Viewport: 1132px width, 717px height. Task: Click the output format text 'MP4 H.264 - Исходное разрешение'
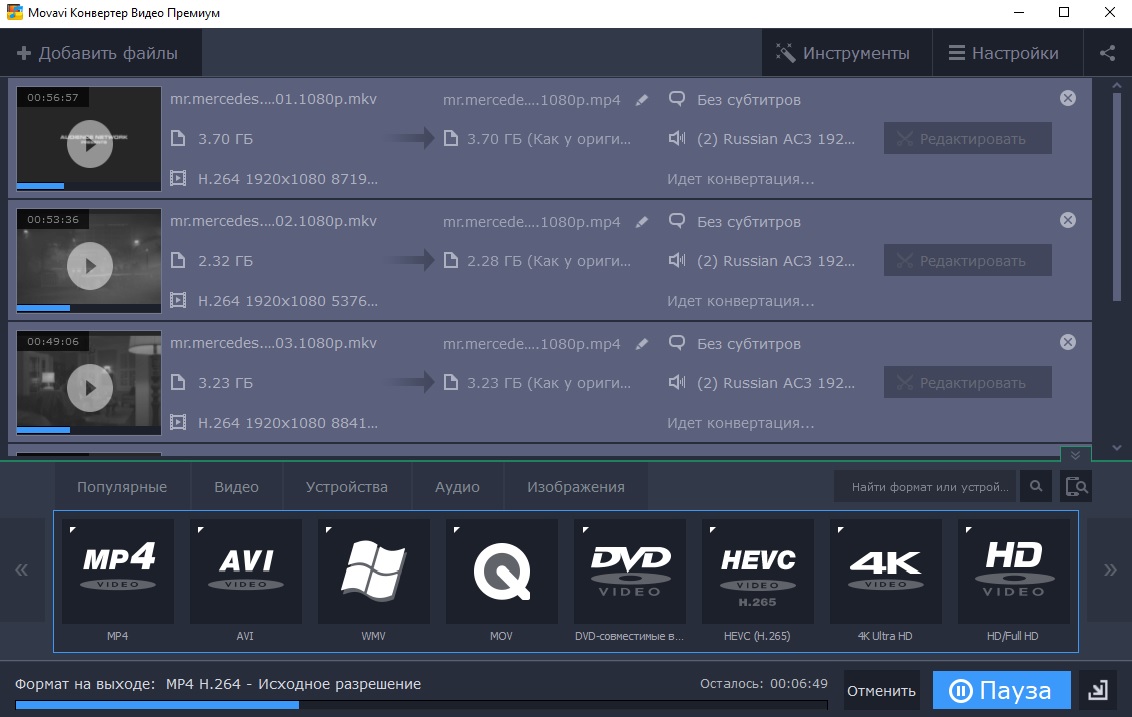point(293,684)
